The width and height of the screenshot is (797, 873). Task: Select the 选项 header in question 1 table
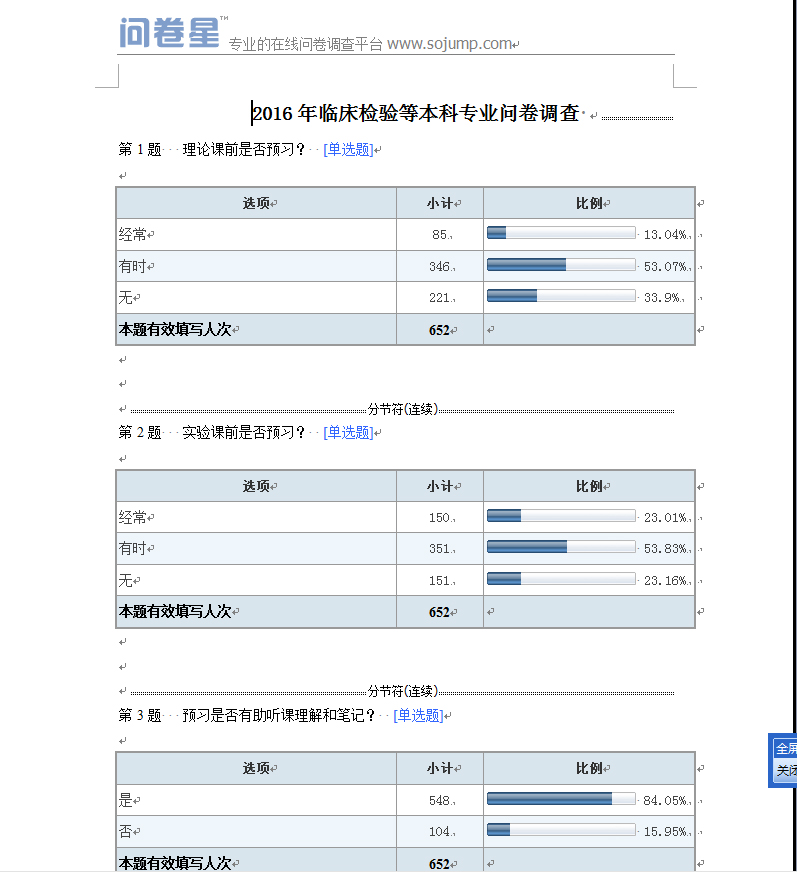click(256, 203)
